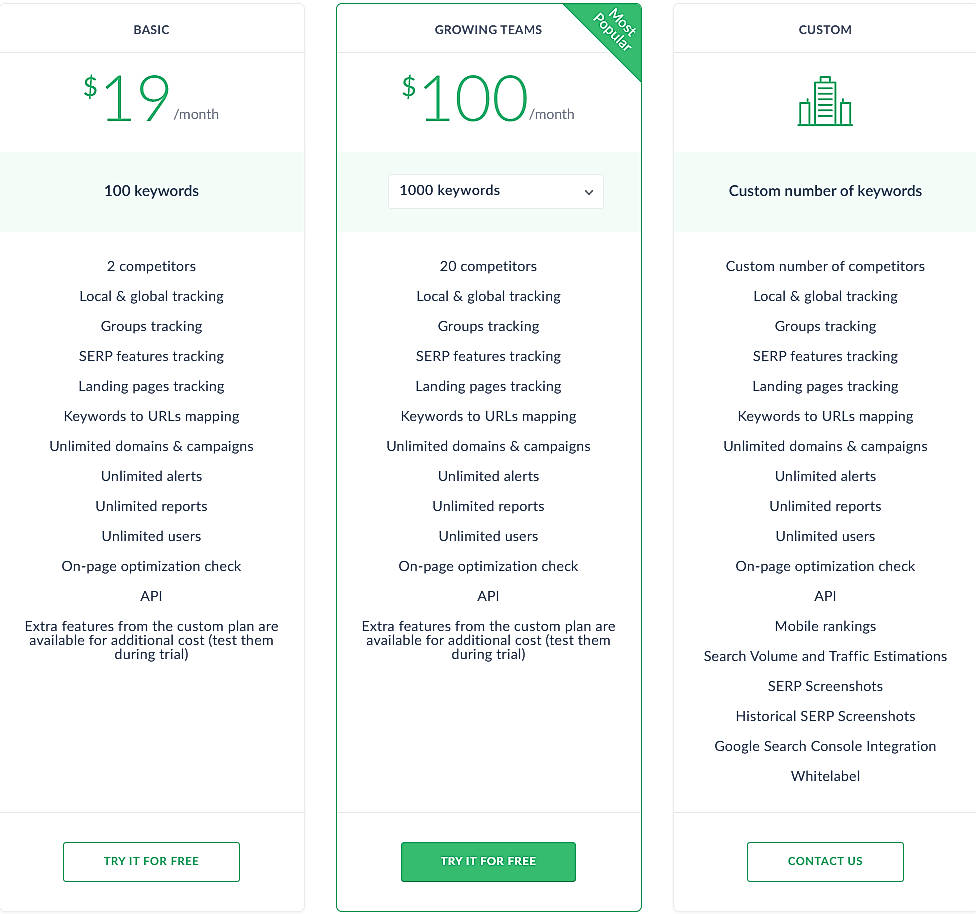
Task: Click the Mobile rankings feature entry
Action: [824, 626]
